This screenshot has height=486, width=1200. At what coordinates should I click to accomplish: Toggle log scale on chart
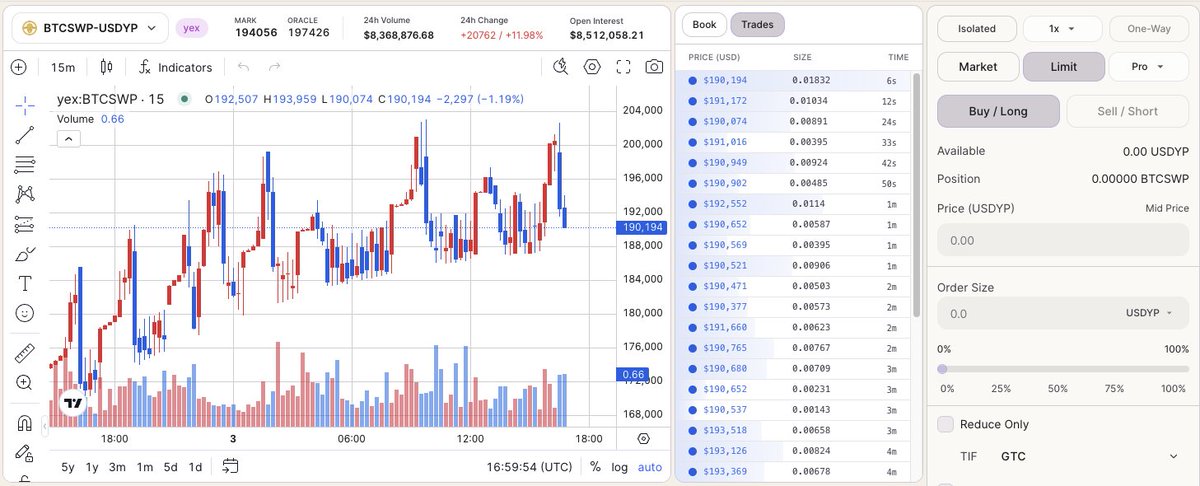tap(620, 466)
